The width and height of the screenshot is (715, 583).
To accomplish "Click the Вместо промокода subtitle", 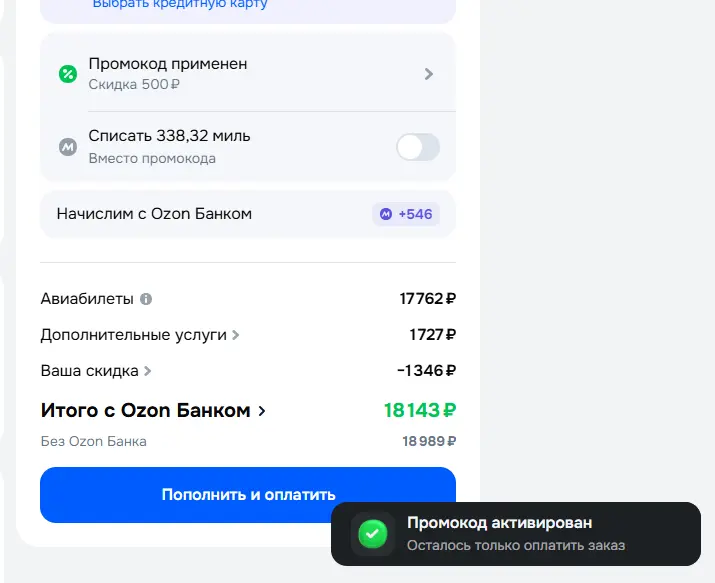I will (x=152, y=158).
